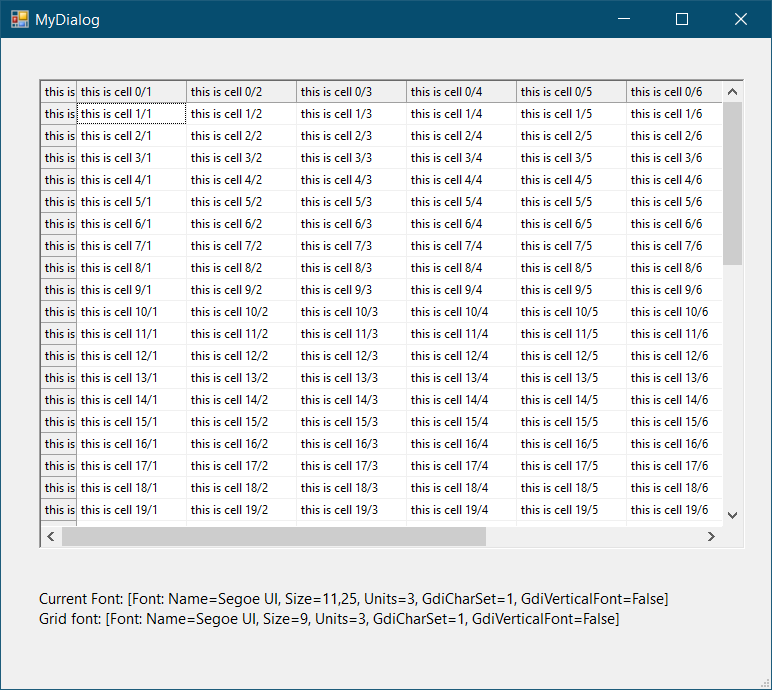Select cell 'this is cell 1/1'

tap(131, 114)
